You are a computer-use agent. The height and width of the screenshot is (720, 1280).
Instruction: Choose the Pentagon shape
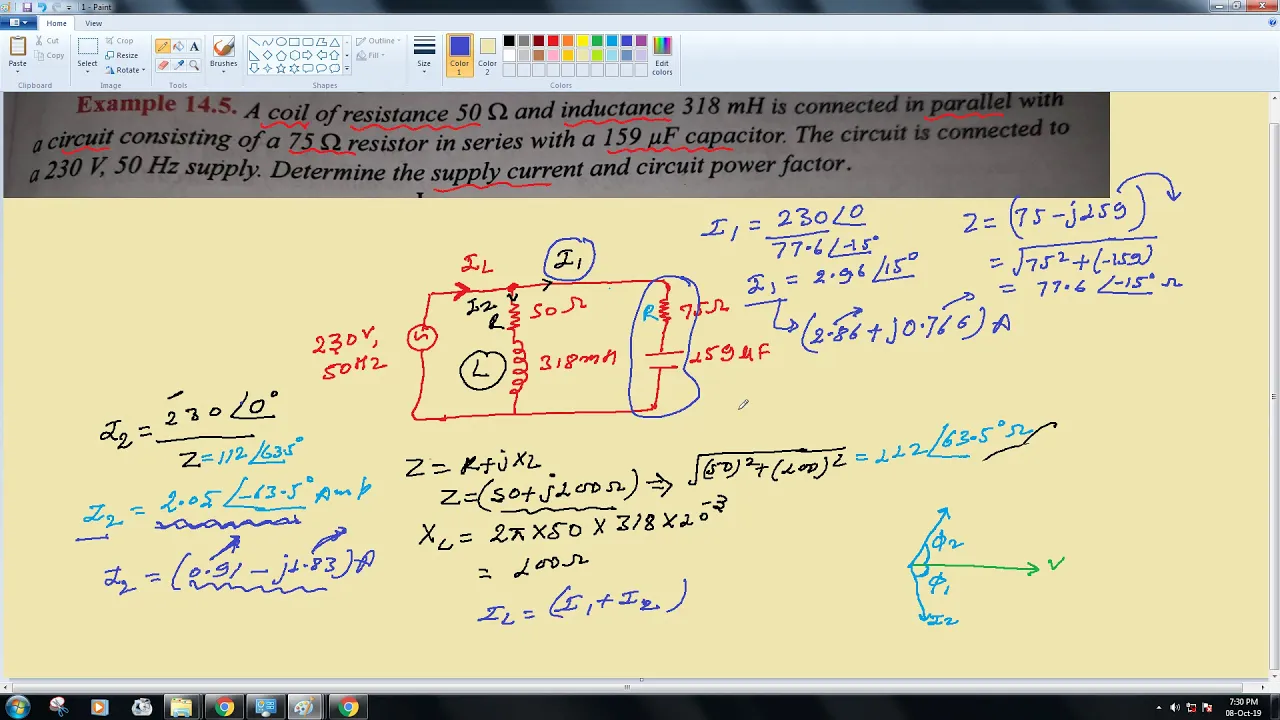(281, 55)
